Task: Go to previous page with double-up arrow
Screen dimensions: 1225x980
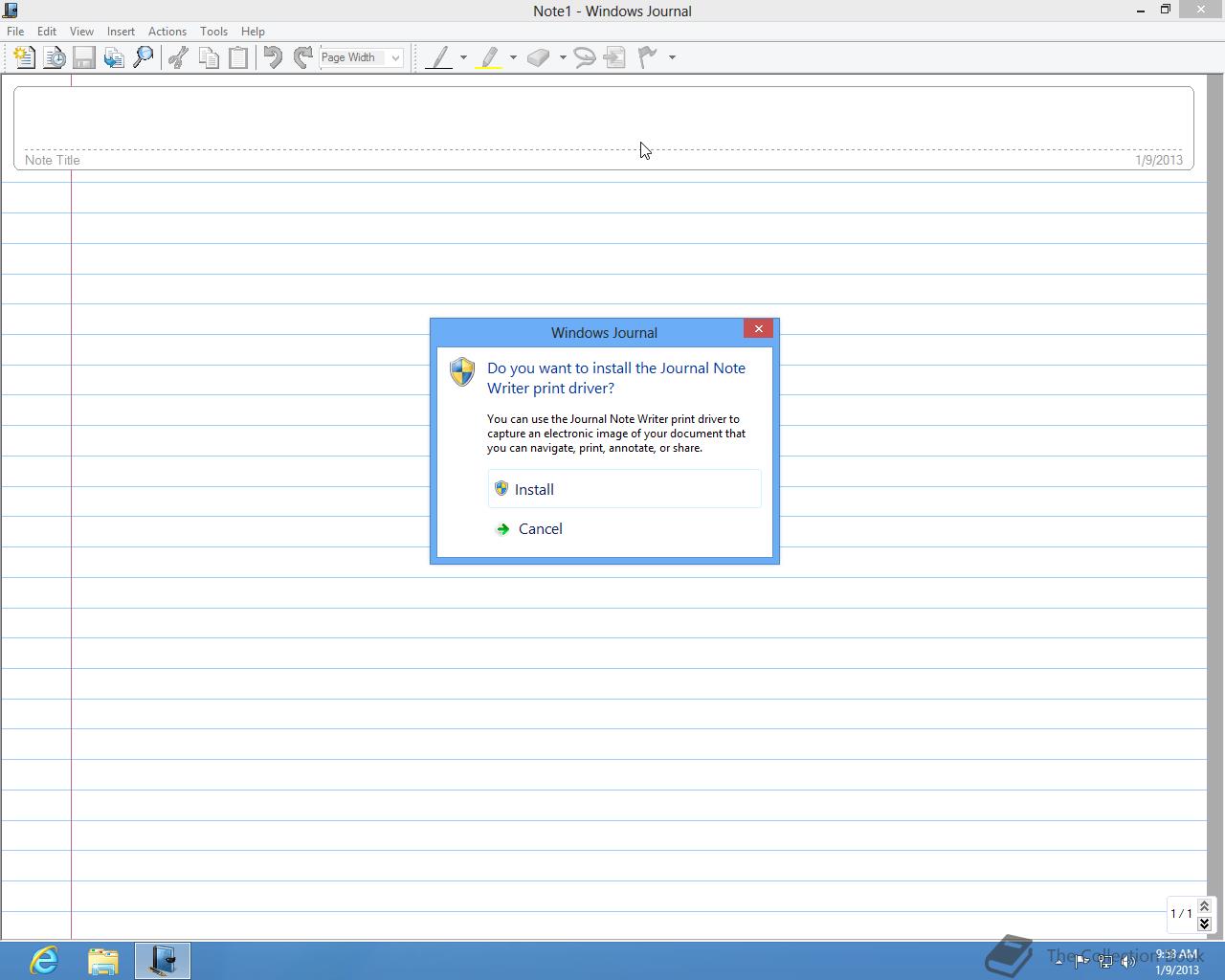Action: tap(1204, 905)
